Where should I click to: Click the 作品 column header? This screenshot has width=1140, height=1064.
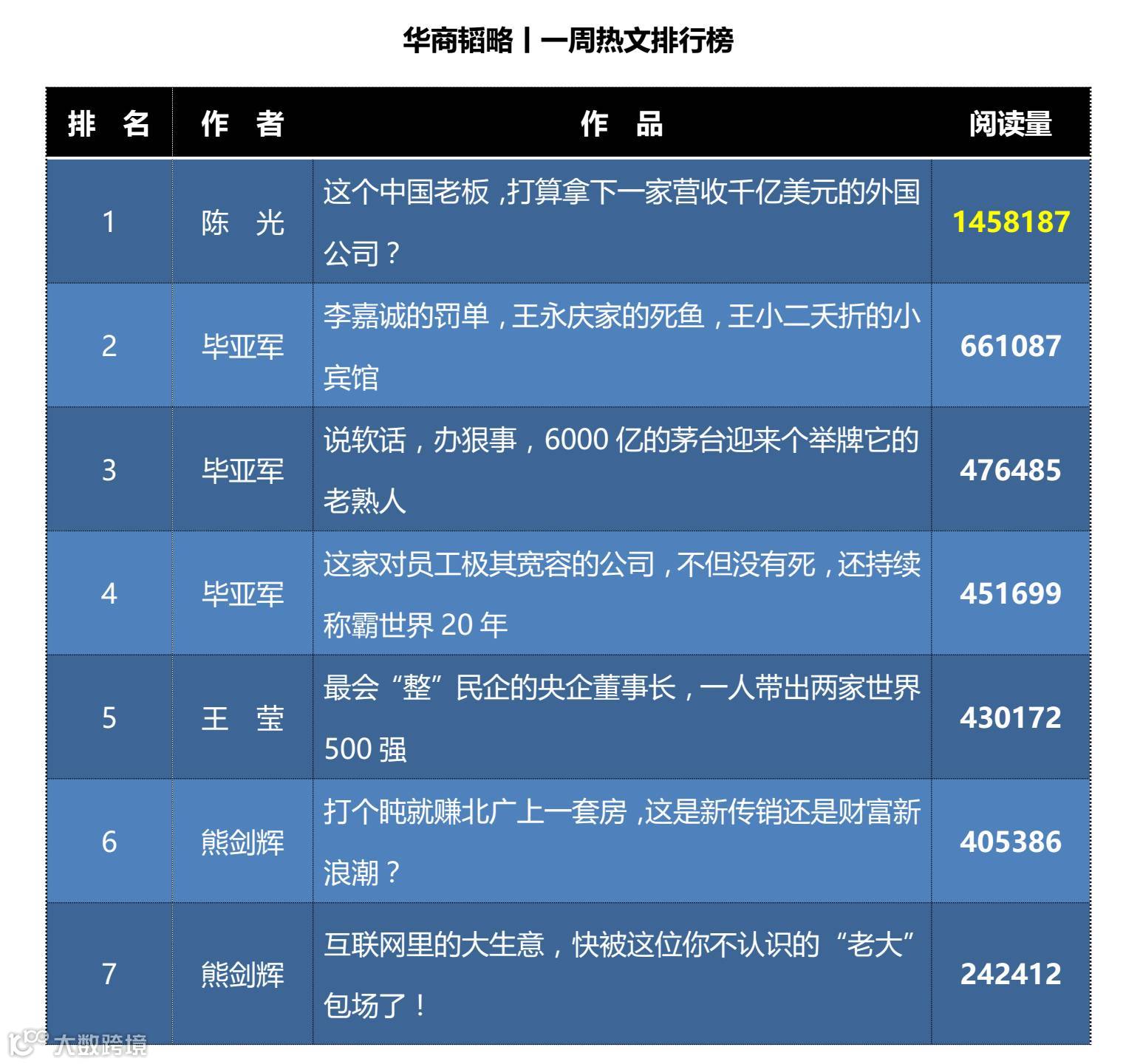pos(621,123)
